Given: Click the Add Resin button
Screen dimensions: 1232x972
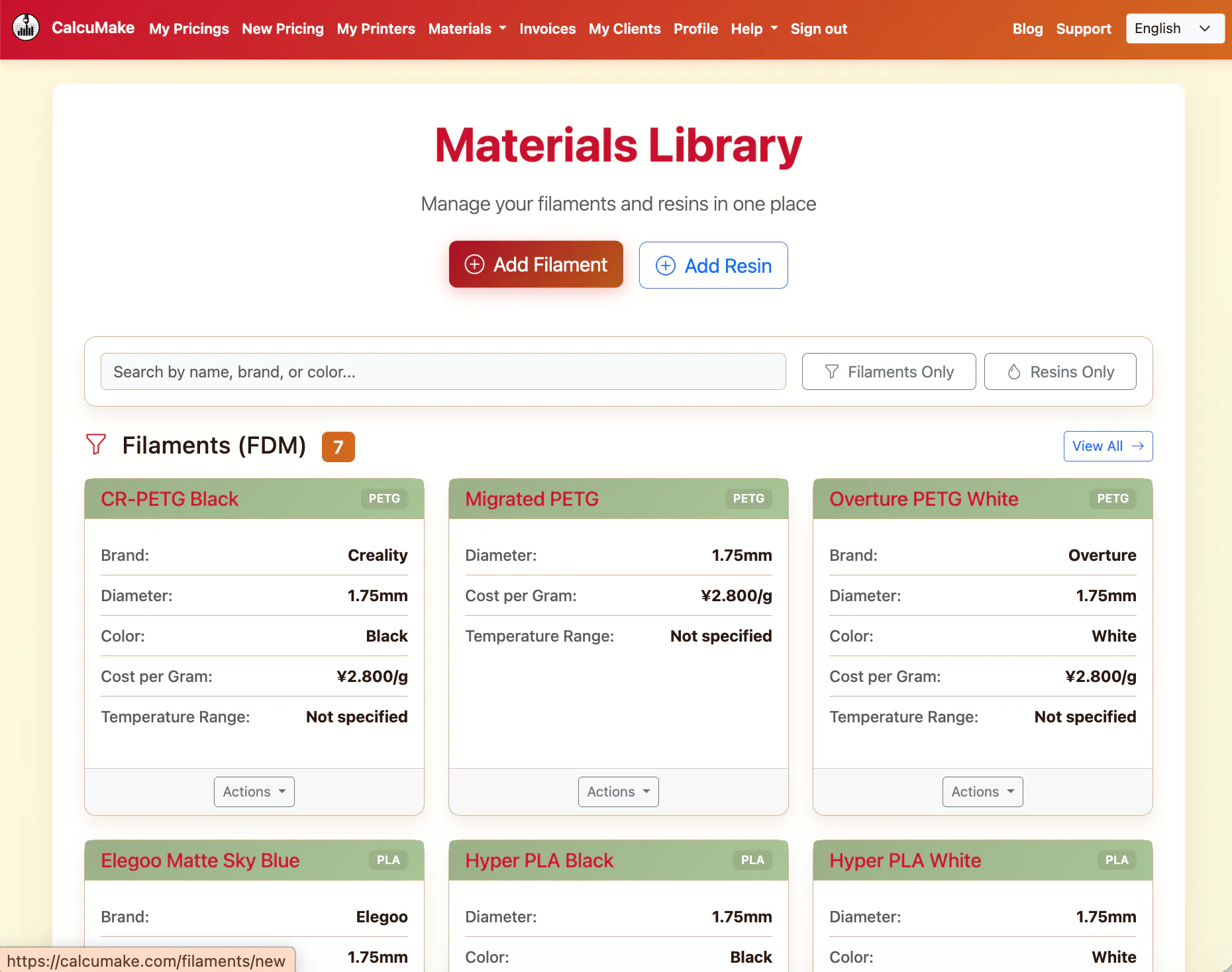Looking at the screenshot, I should (713, 266).
